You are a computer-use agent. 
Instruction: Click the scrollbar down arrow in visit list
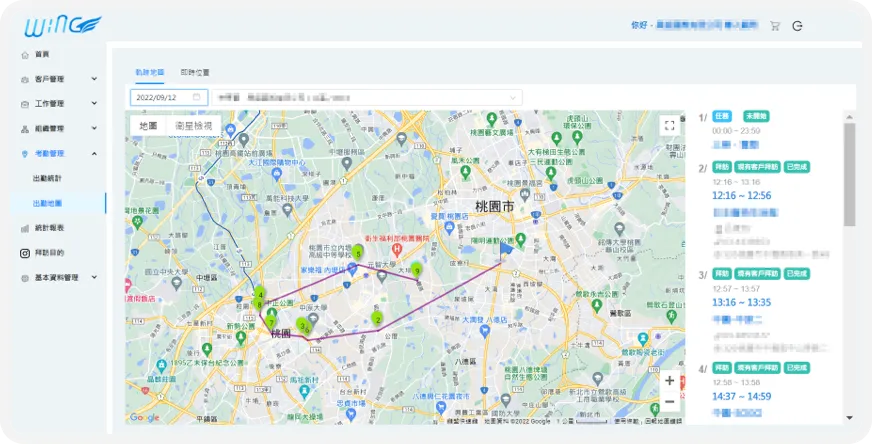[849, 418]
